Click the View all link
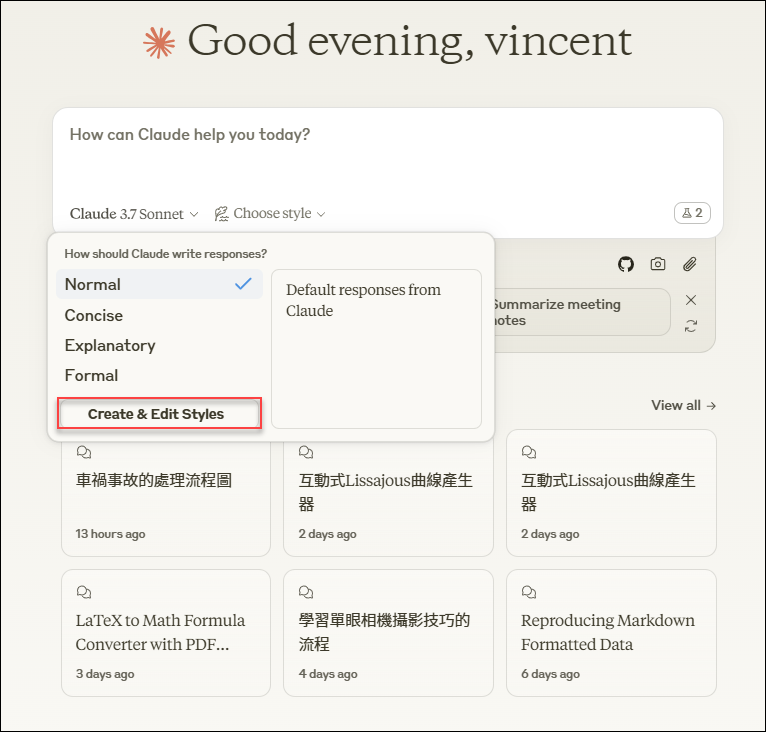766x732 pixels. point(683,405)
